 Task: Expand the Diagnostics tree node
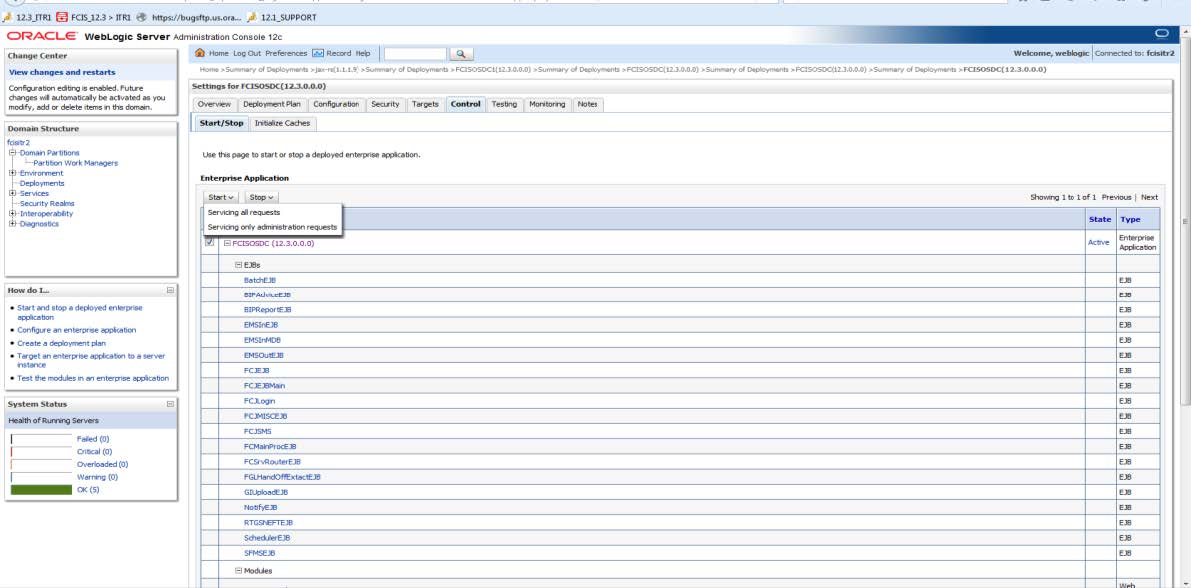tap(13, 223)
